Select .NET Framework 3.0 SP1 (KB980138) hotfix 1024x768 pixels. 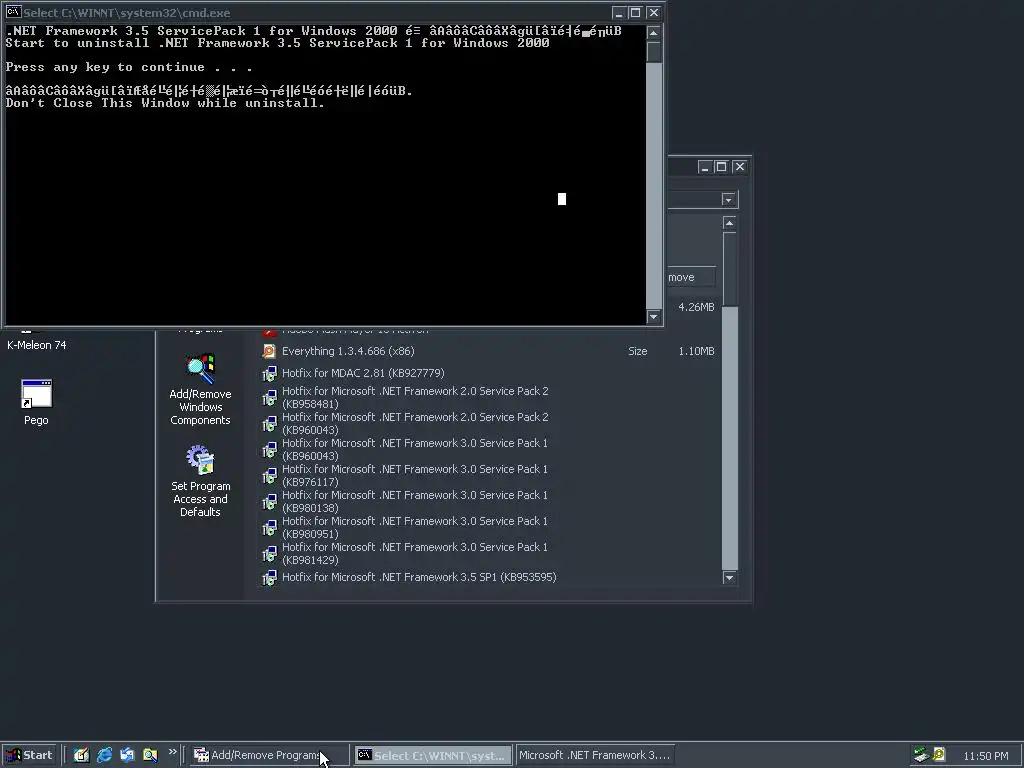pyautogui.click(x=415, y=502)
